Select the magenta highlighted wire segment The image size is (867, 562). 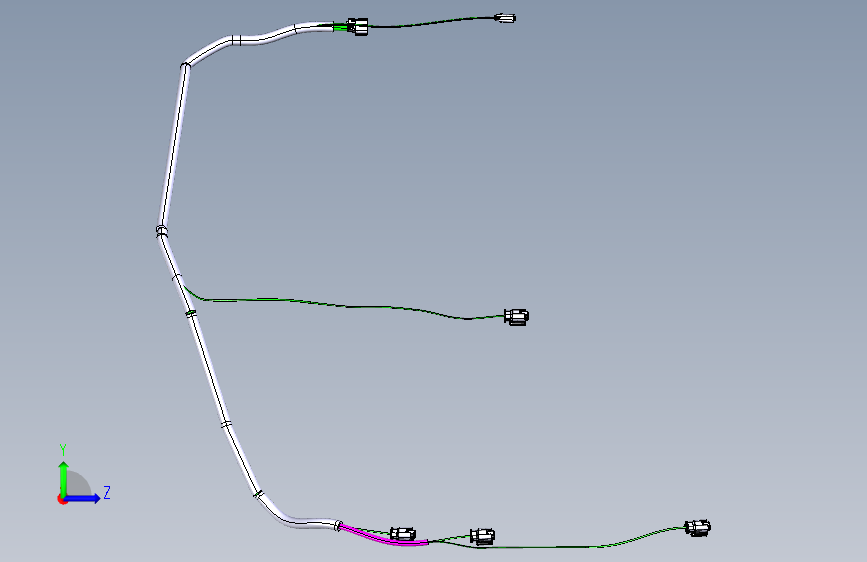pos(384,537)
